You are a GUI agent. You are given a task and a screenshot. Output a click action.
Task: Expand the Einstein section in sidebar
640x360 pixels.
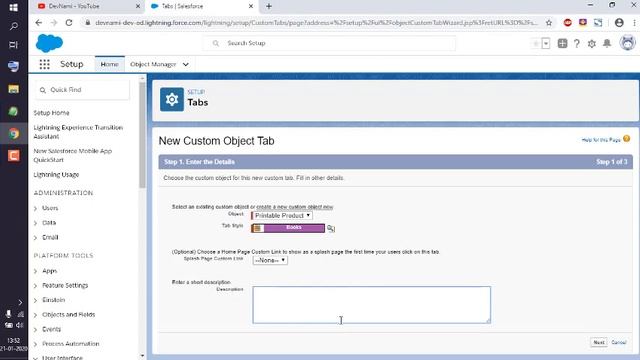click(x=36, y=300)
